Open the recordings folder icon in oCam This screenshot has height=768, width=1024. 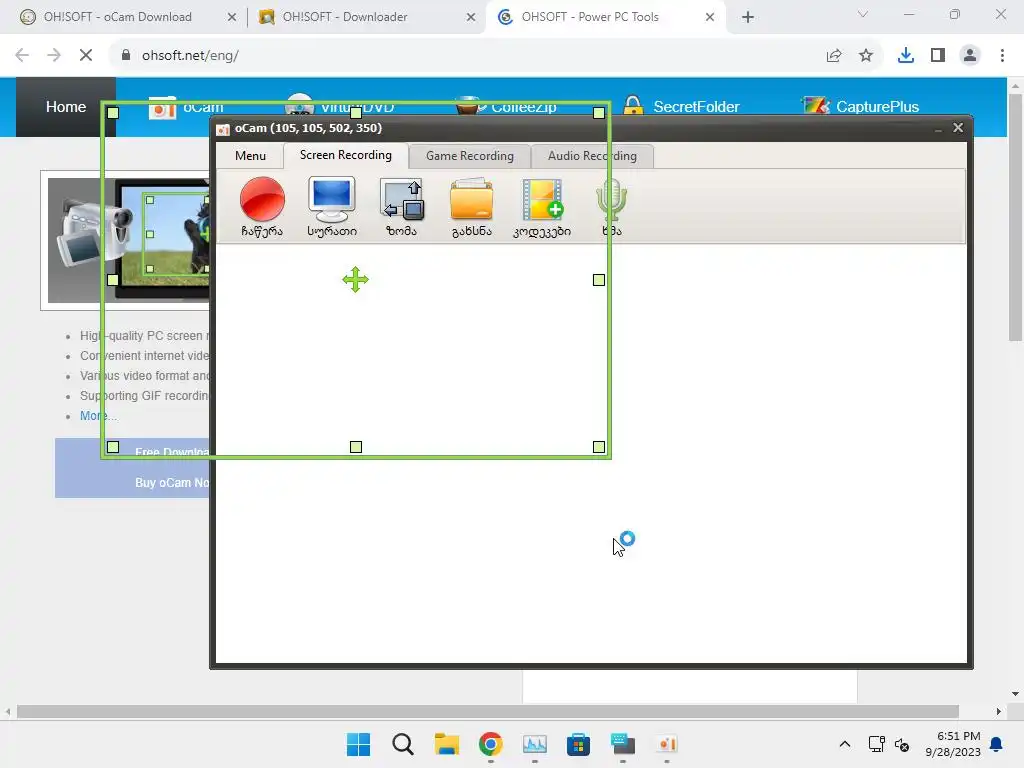pyautogui.click(x=472, y=206)
